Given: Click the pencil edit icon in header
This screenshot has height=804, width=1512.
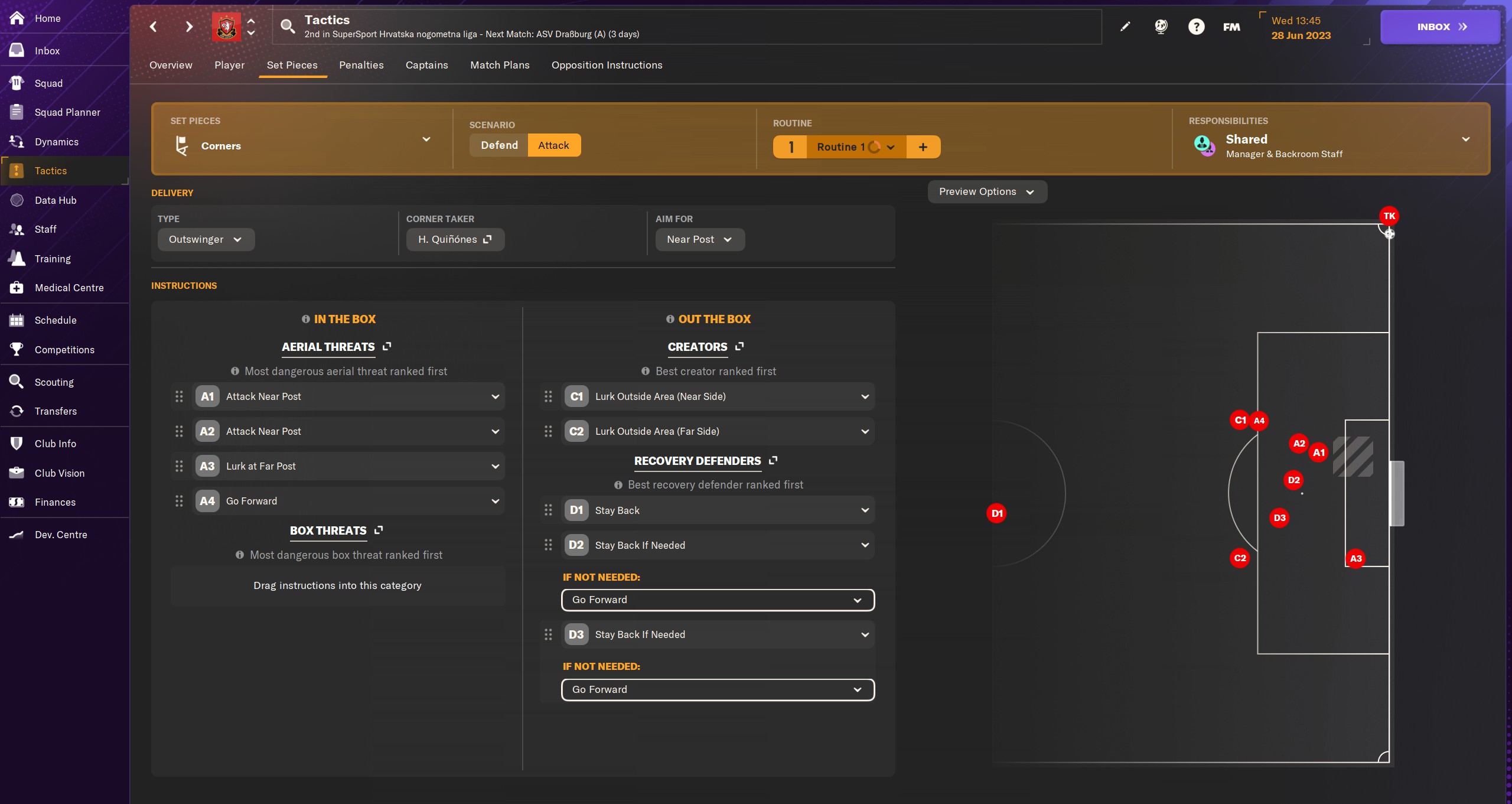Looking at the screenshot, I should coord(1125,27).
